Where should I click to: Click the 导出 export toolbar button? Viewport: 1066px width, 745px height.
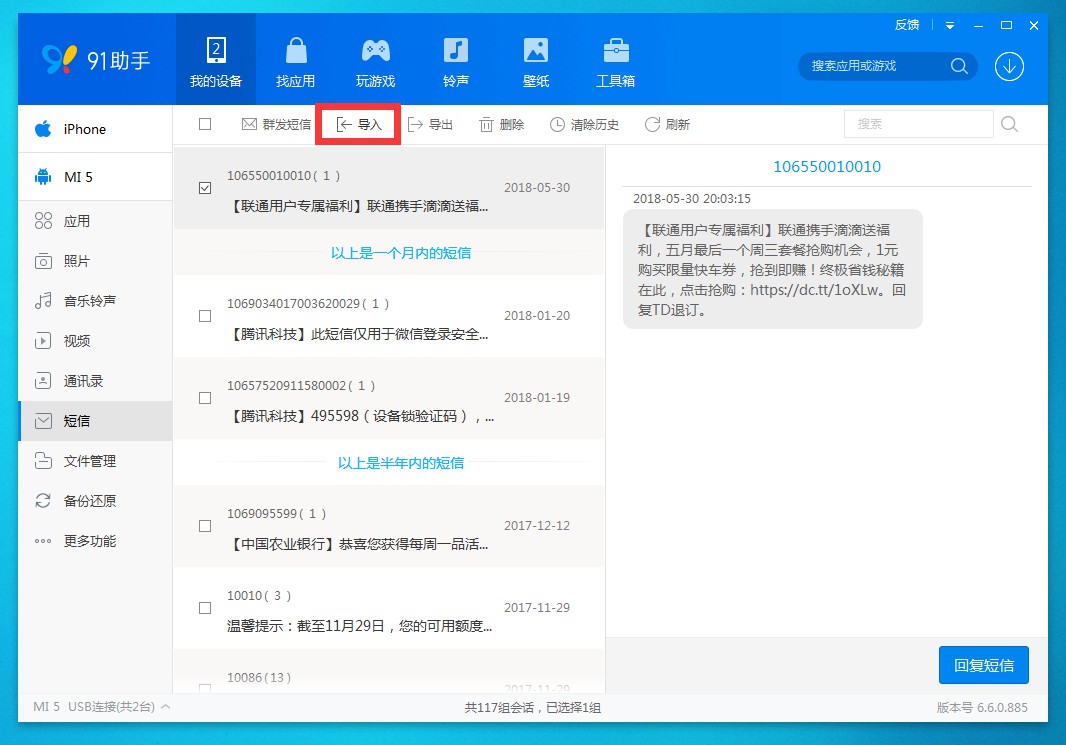[x=430, y=124]
